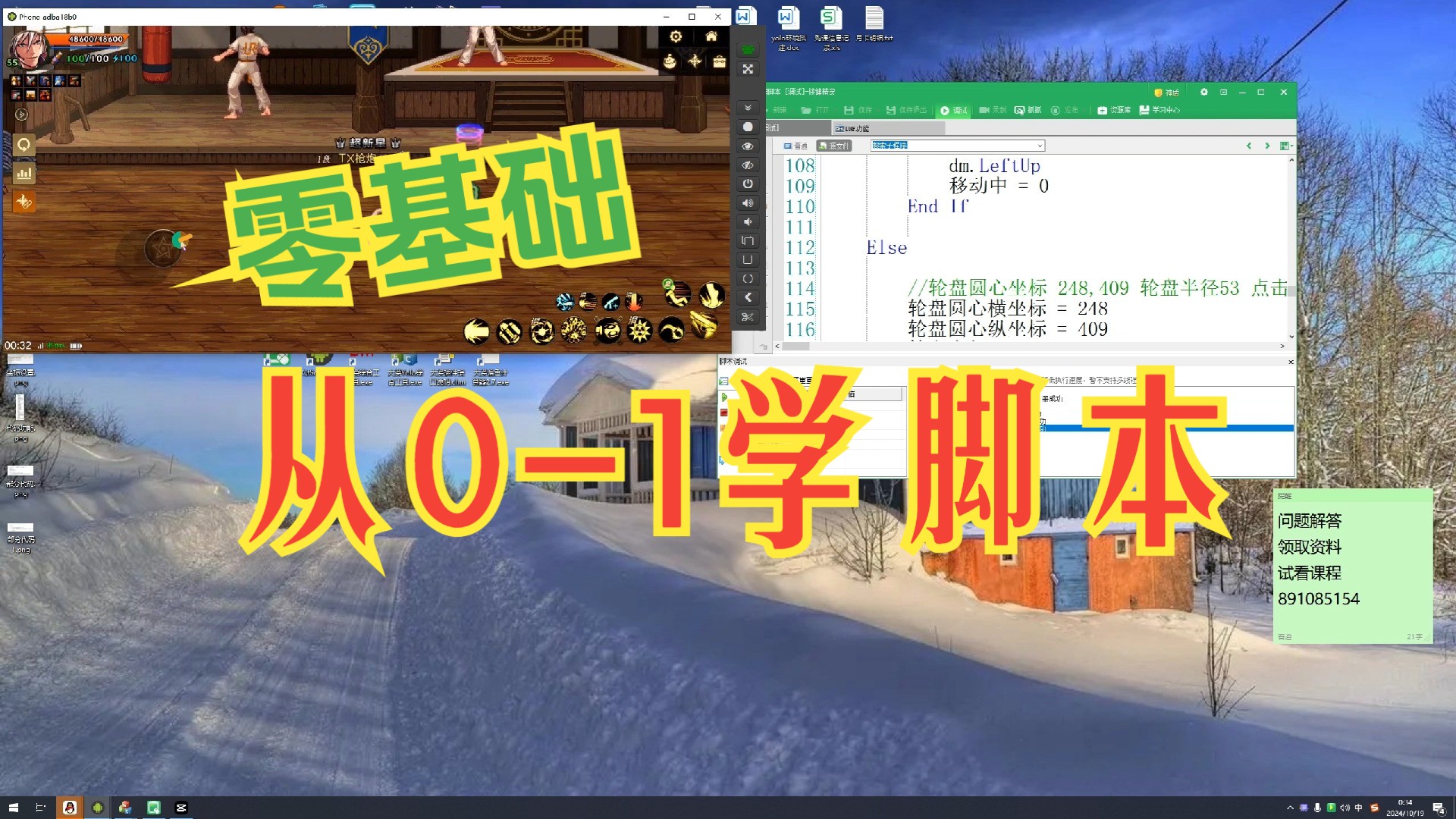Open Task View on taskbar
Image resolution: width=1456 pixels, height=819 pixels.
(40, 808)
